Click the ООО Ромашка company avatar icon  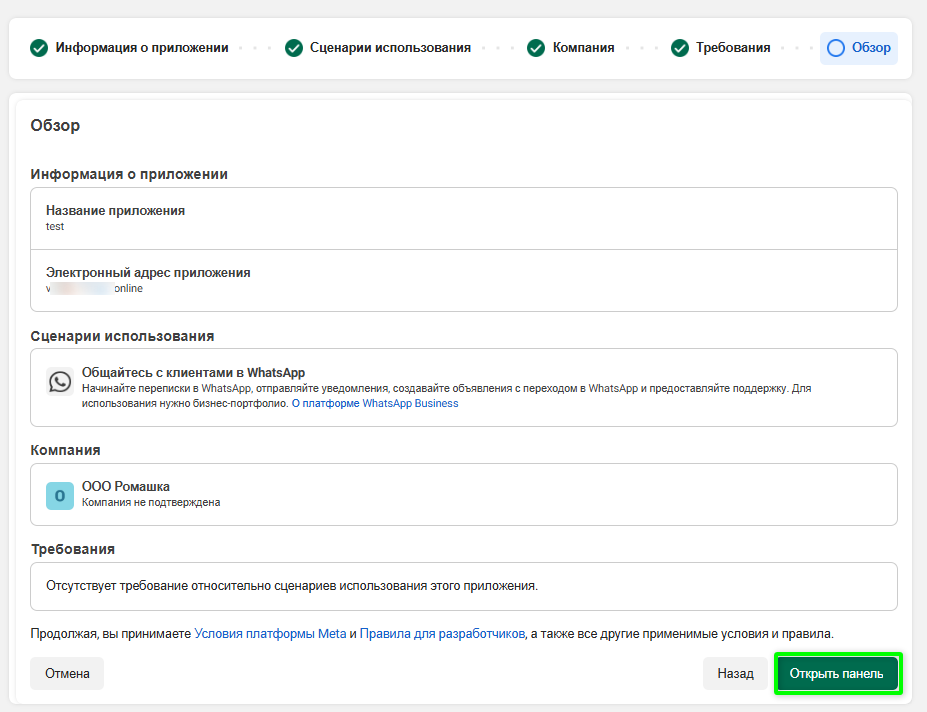(x=60, y=495)
